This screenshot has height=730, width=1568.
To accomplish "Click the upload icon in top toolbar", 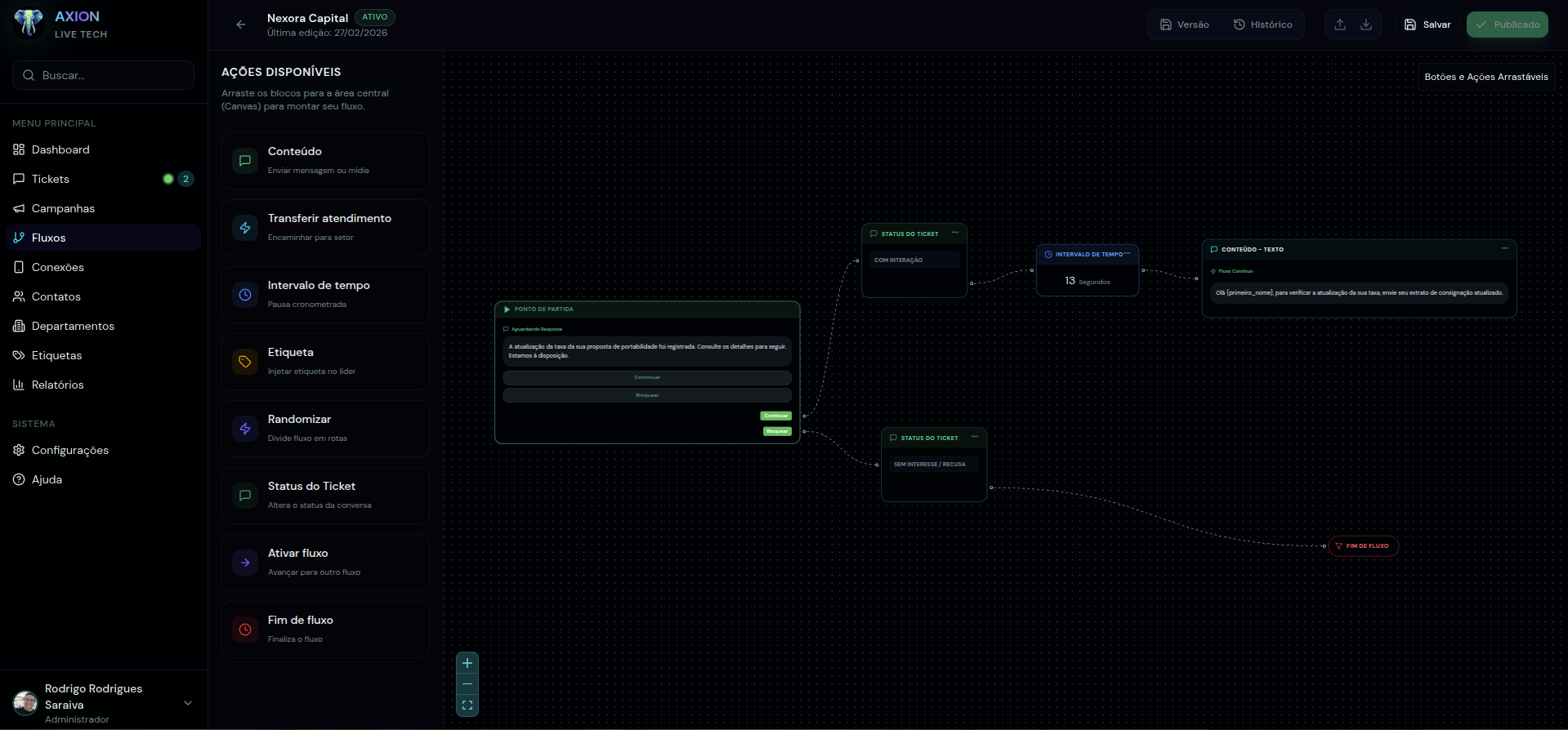I will [1340, 24].
